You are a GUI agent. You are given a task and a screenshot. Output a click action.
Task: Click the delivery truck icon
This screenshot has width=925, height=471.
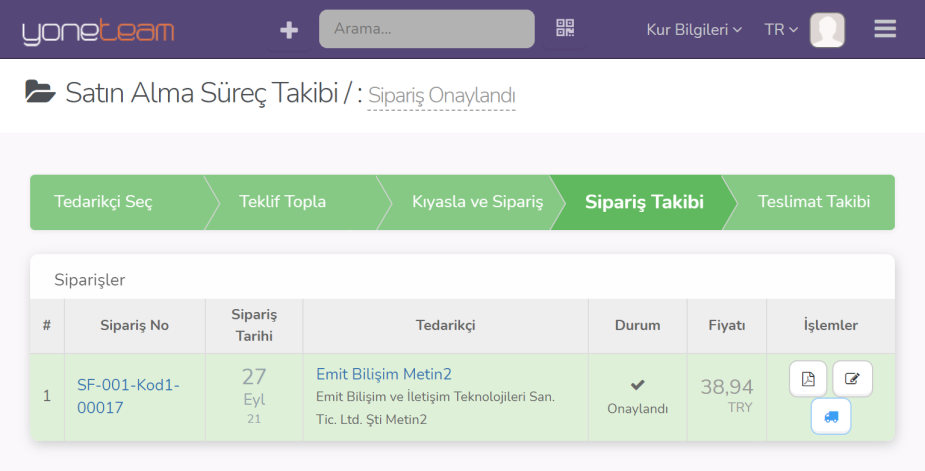[x=831, y=416]
